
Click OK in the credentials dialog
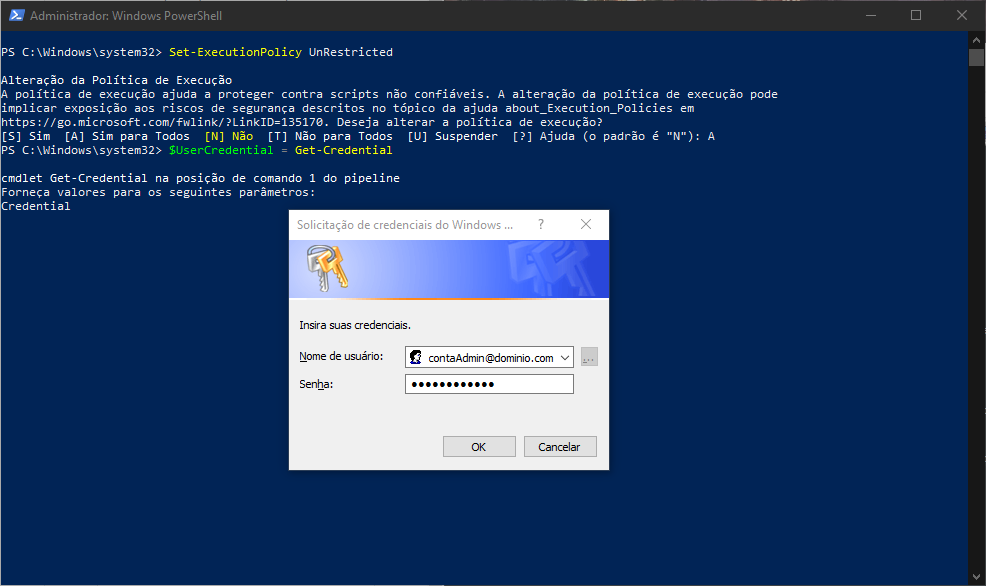(479, 446)
